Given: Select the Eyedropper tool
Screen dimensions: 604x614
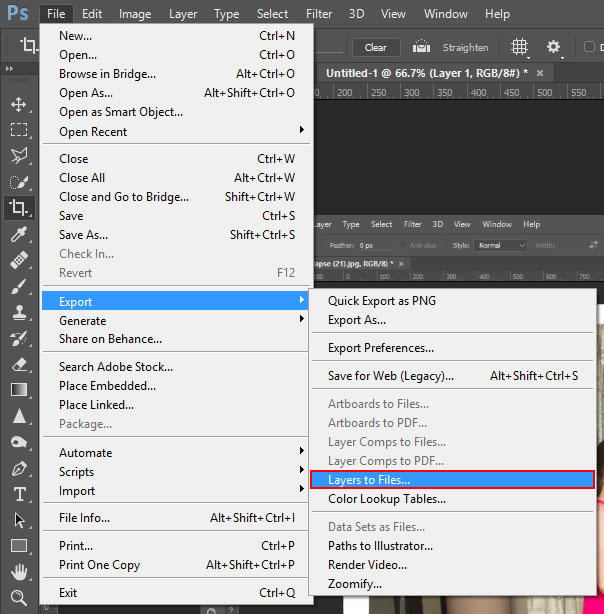Looking at the screenshot, I should [x=18, y=234].
